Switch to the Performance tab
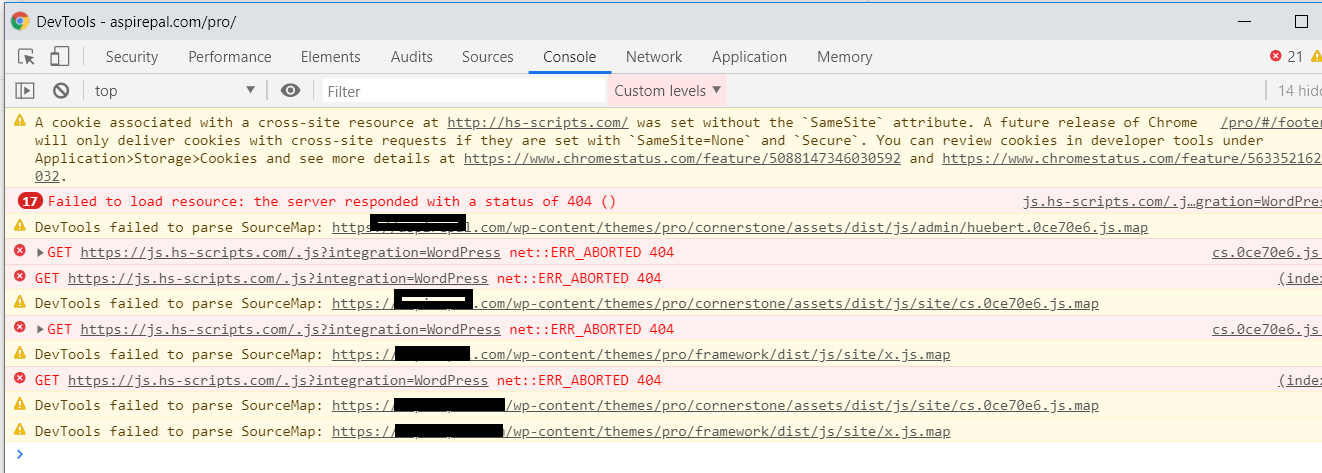The width and height of the screenshot is (1322, 473). coord(230,57)
